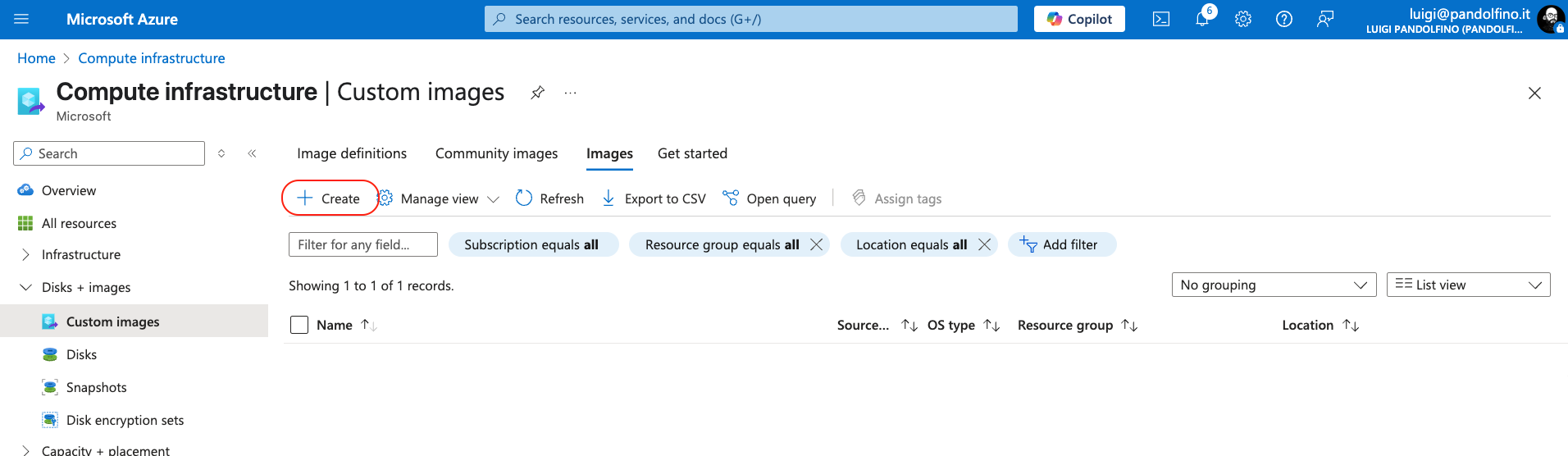Switch to the Community images tab
1568x456 pixels.
[496, 153]
